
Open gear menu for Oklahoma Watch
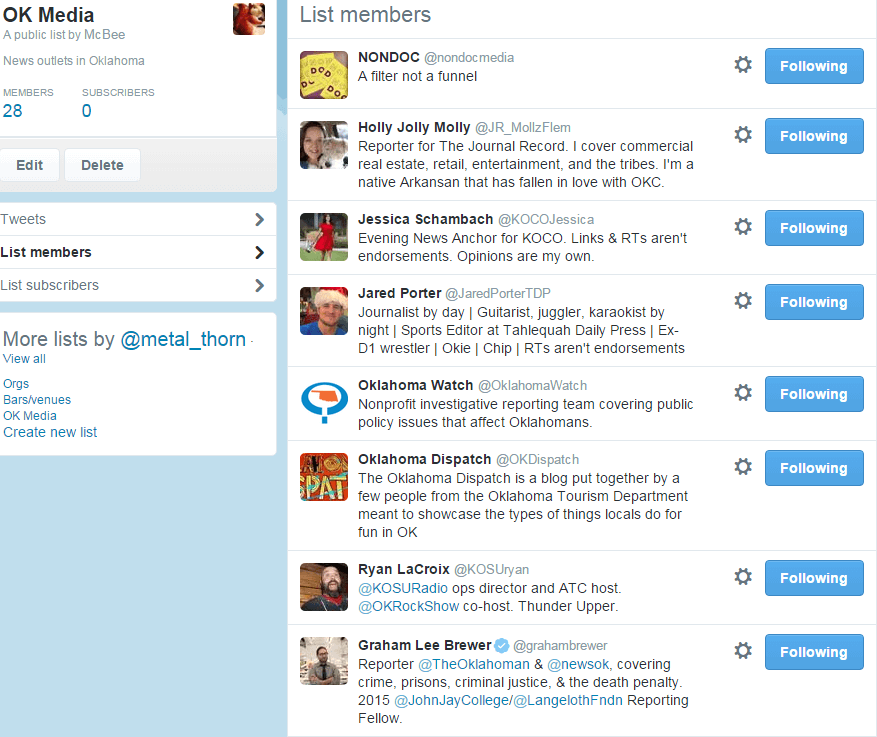(743, 393)
